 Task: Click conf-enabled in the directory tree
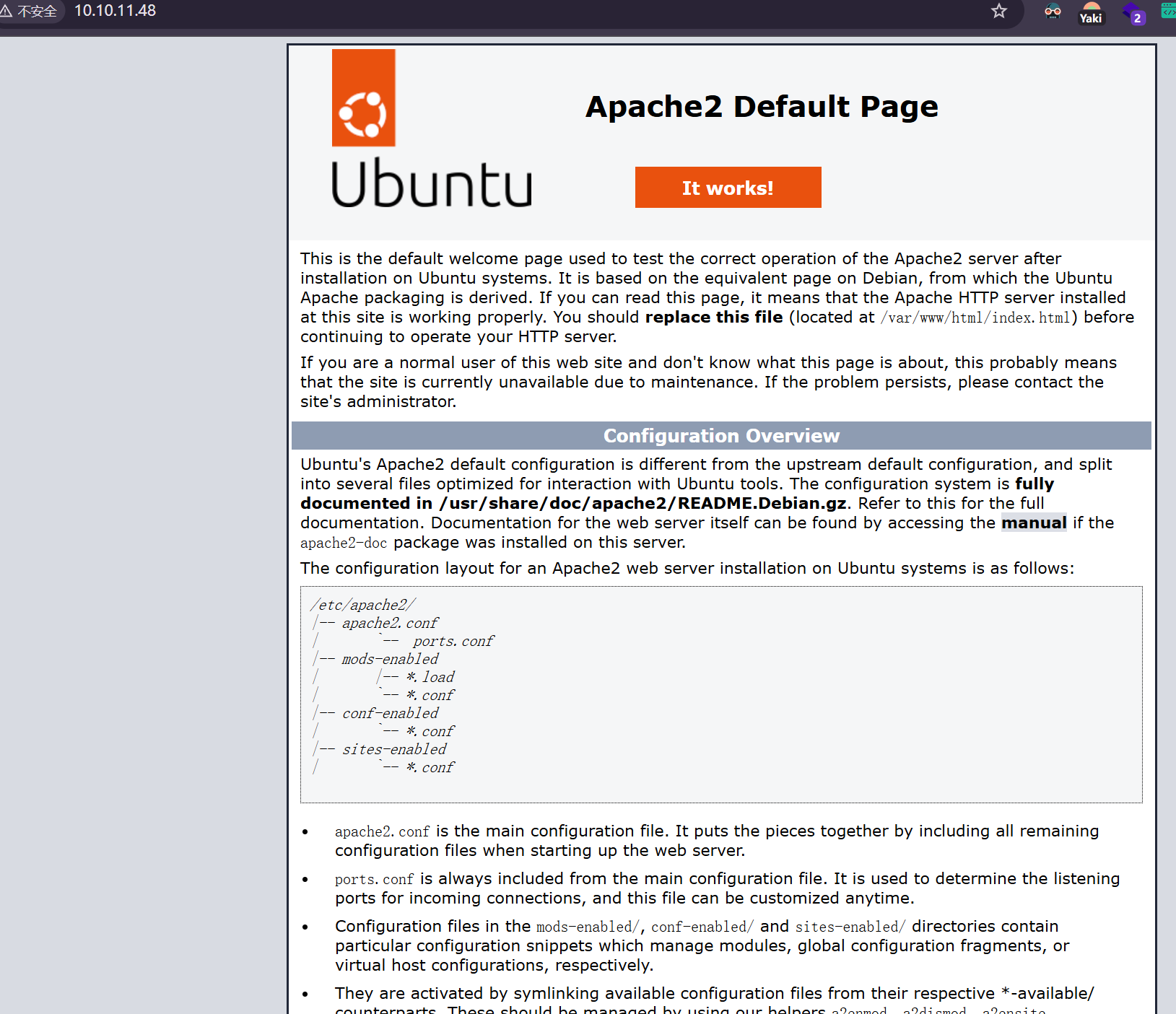click(x=390, y=713)
